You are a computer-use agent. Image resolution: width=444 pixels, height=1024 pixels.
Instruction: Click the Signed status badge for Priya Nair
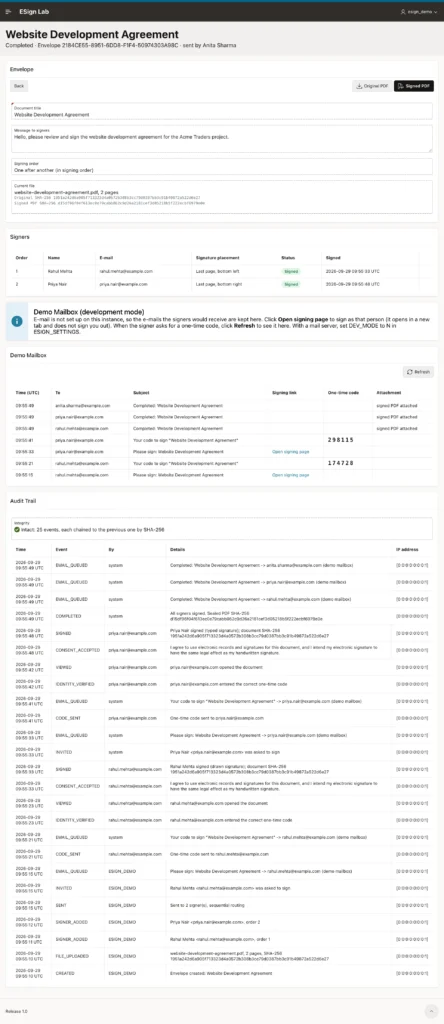[291, 284]
